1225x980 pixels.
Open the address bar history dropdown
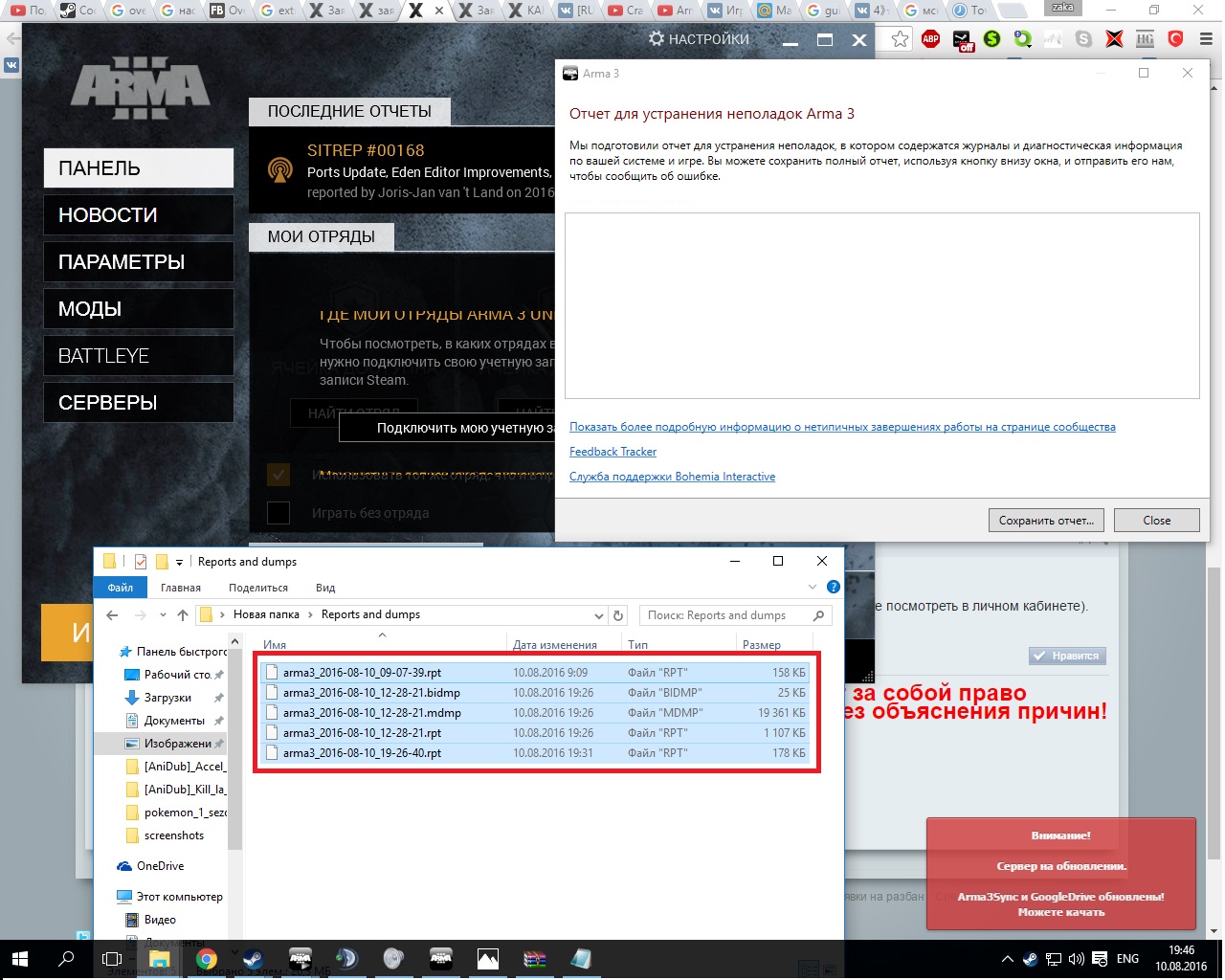click(599, 615)
